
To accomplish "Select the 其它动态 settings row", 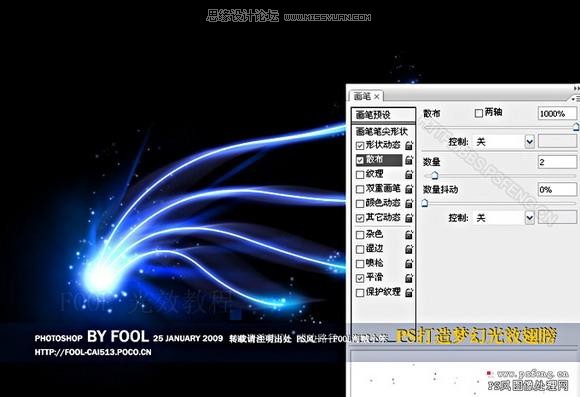I will click(383, 218).
